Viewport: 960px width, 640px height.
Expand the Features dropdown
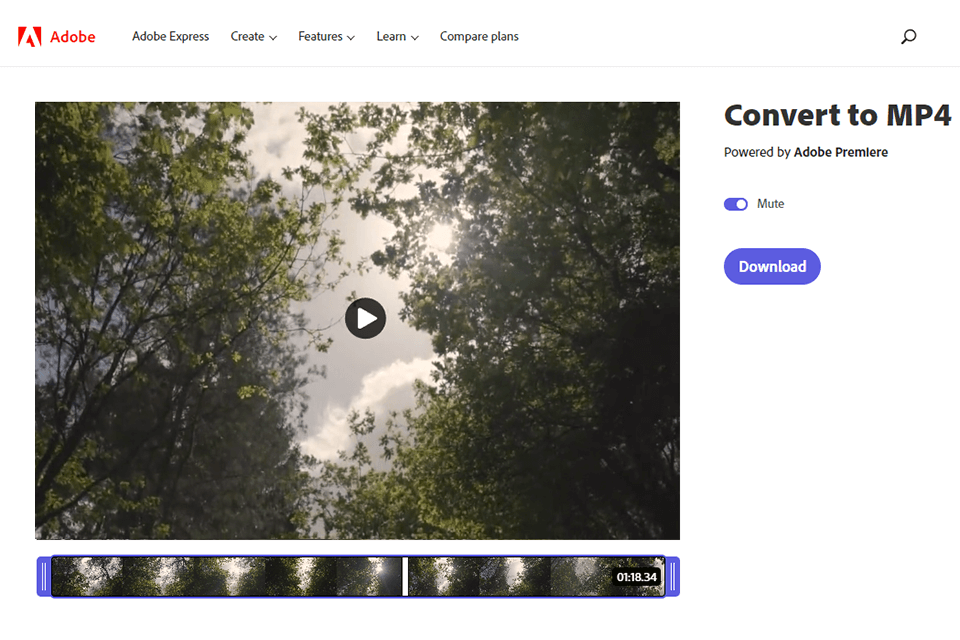coord(326,36)
